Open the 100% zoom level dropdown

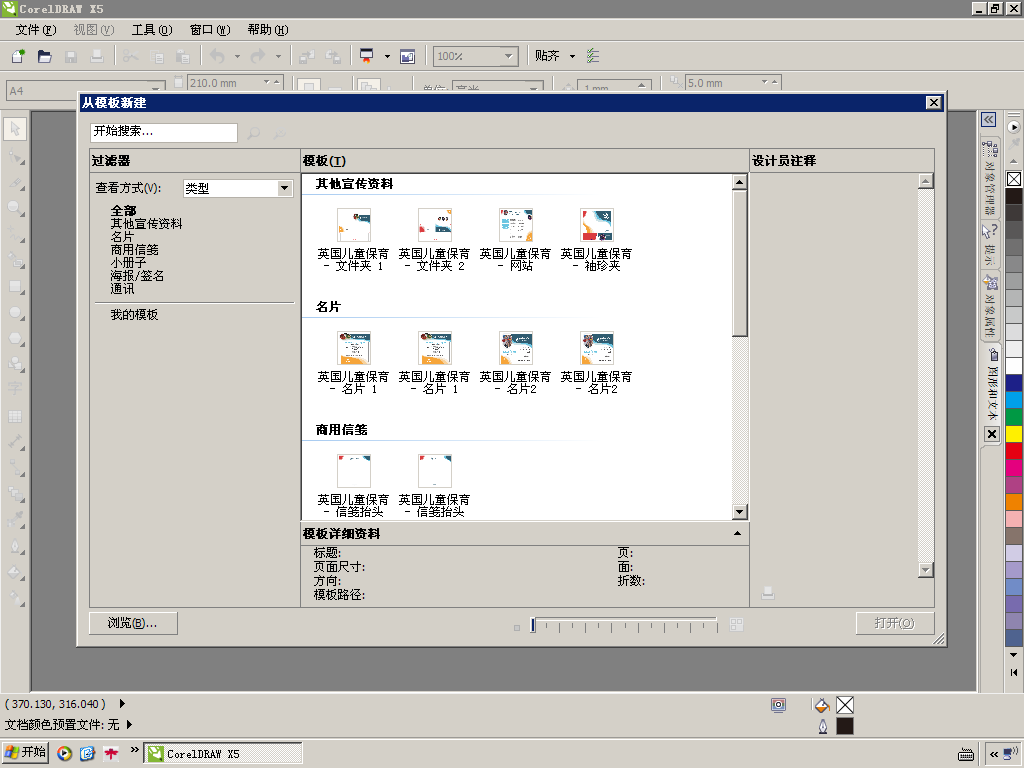point(509,56)
